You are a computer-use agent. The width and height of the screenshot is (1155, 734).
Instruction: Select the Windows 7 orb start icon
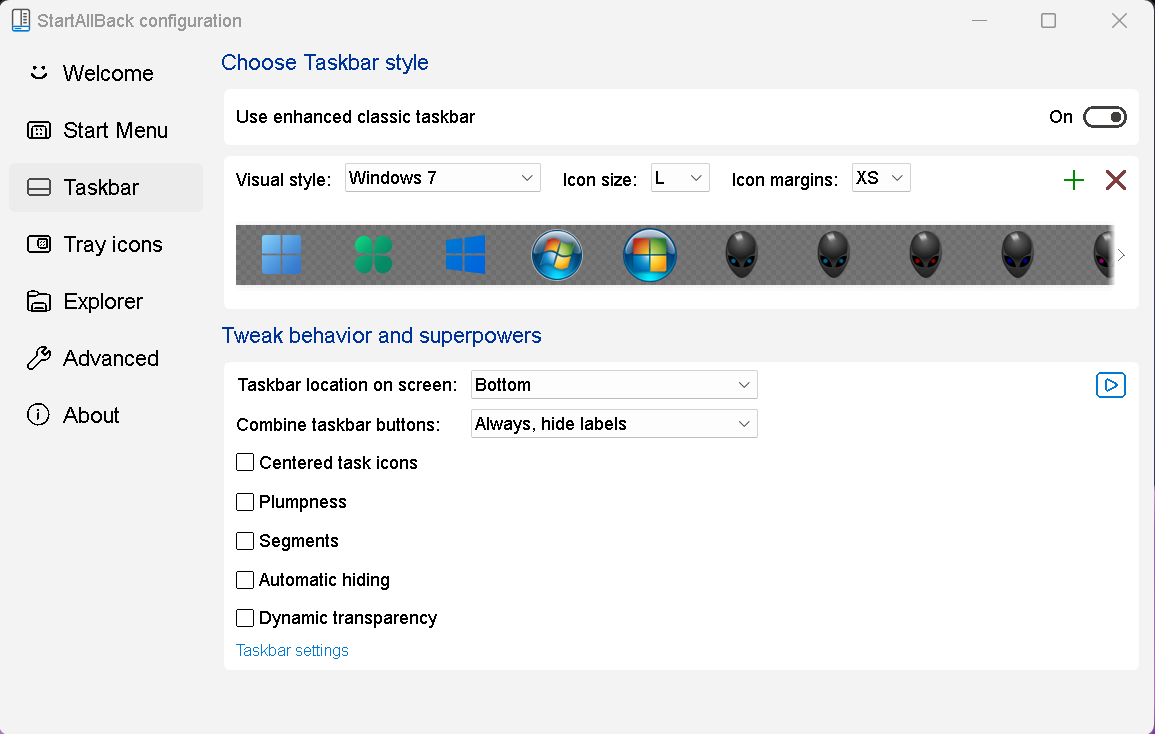point(557,255)
